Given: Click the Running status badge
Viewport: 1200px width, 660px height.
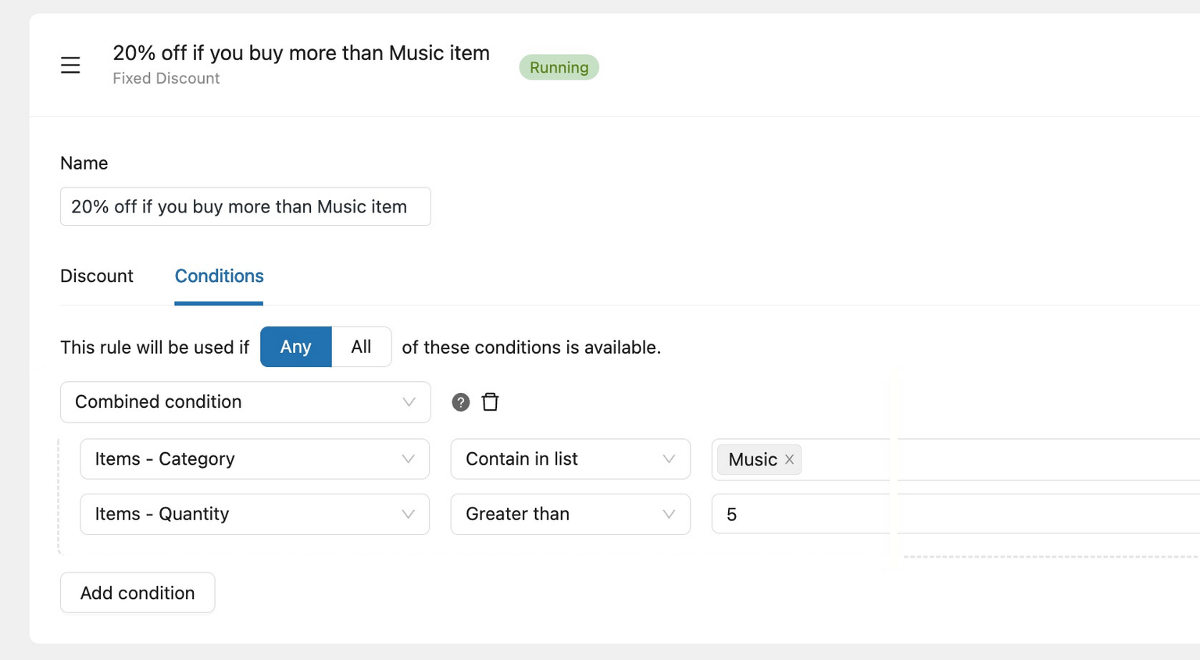Looking at the screenshot, I should 558,68.
